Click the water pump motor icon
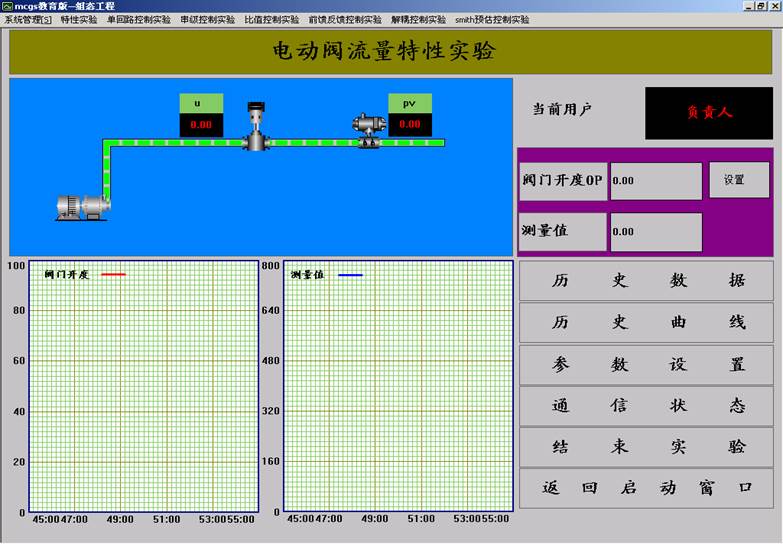The height and width of the screenshot is (544, 783). [x=81, y=205]
